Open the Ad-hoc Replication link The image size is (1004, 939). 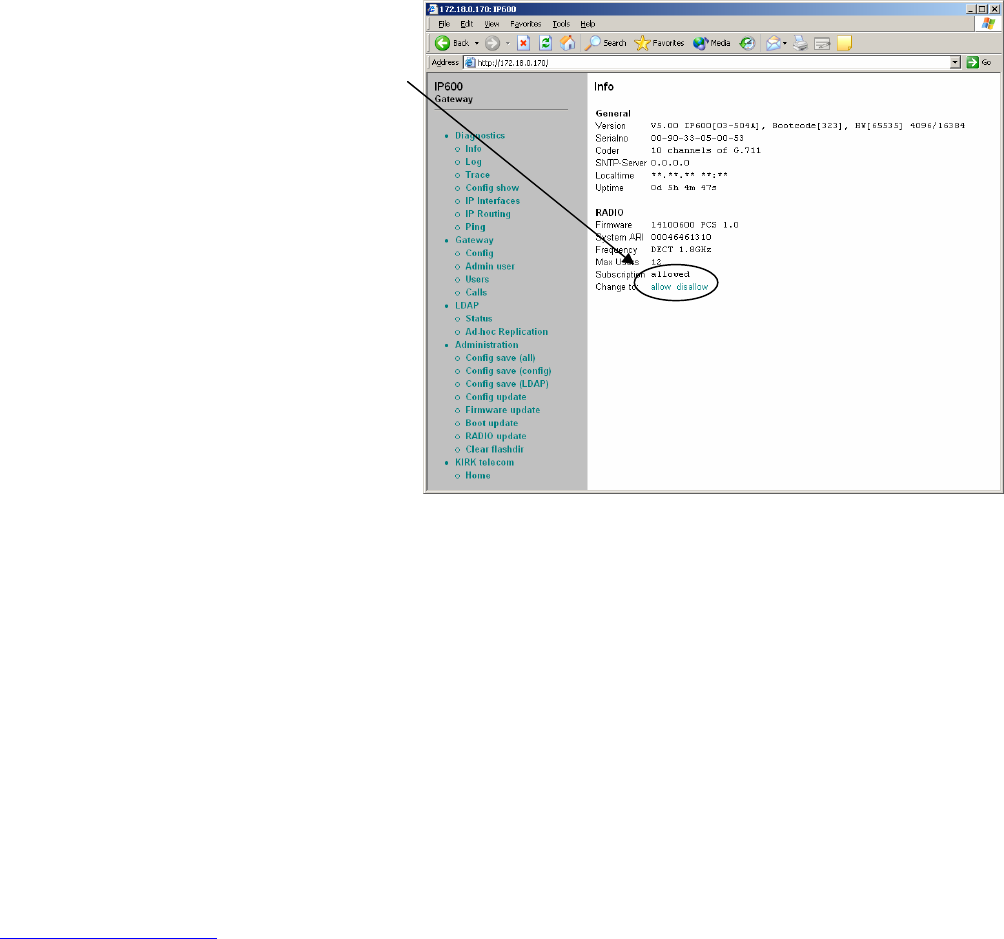[506, 332]
